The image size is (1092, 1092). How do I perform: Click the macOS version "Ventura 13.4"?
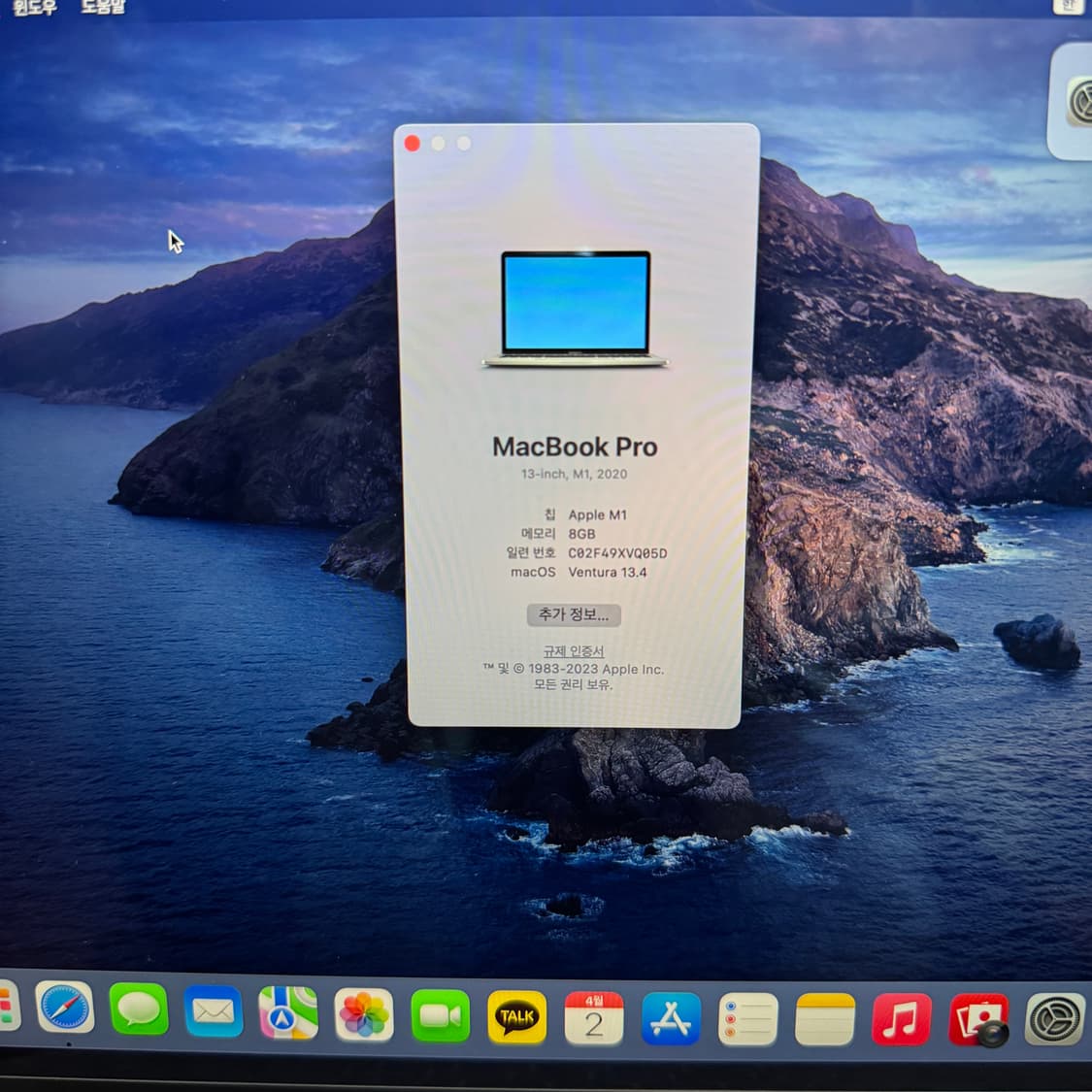click(608, 573)
